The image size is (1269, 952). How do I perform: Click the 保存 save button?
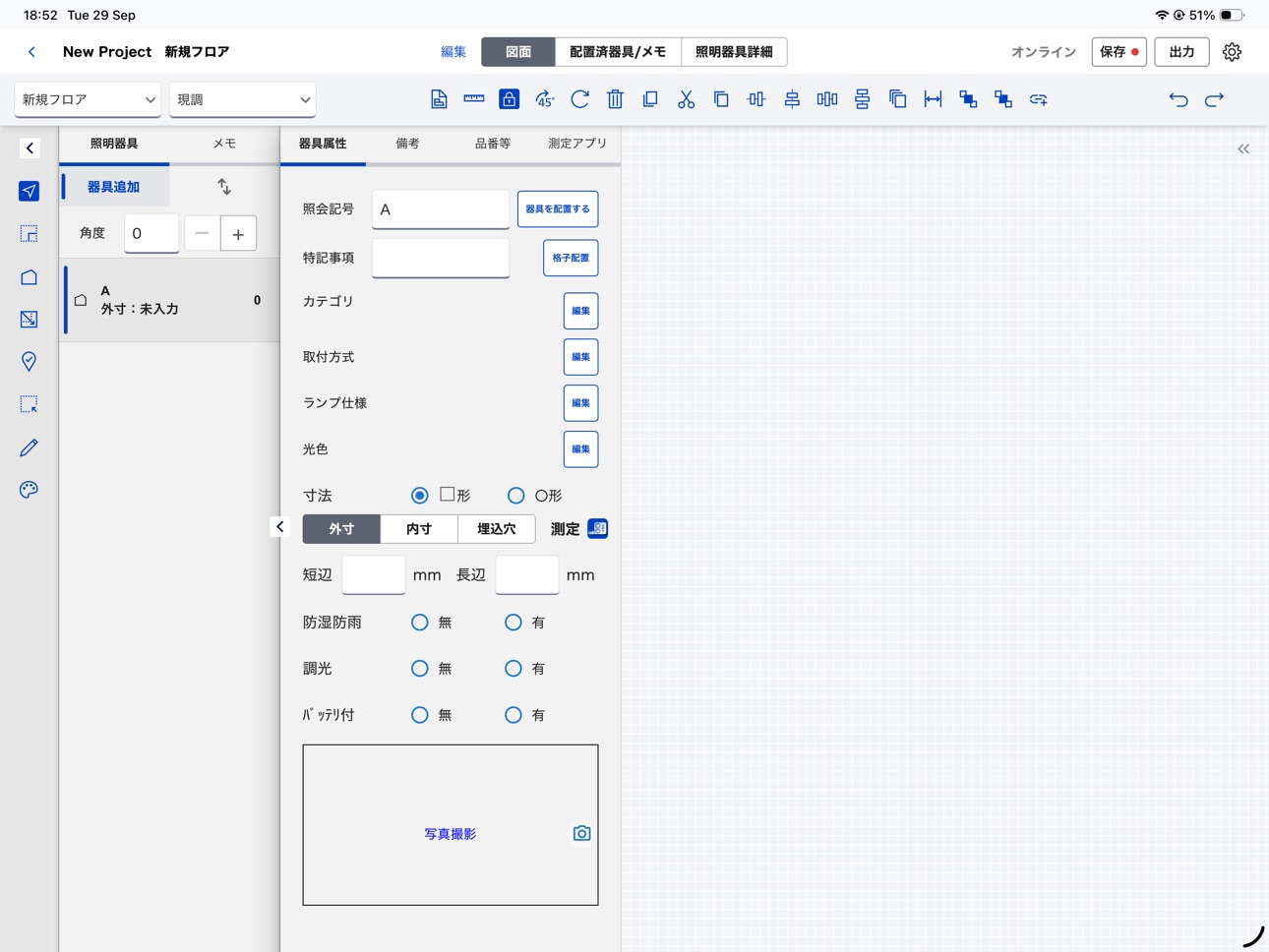click(1119, 52)
